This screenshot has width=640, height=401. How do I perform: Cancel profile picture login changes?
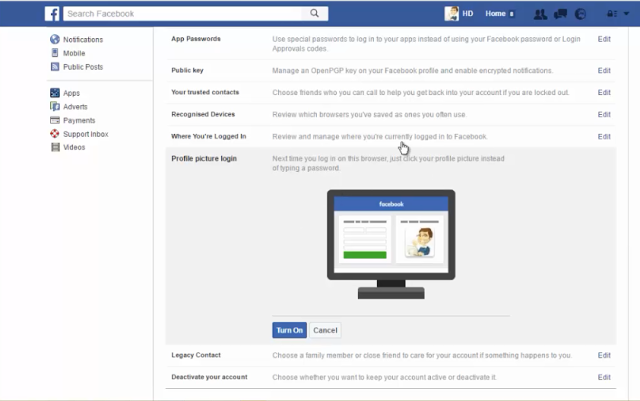325,330
